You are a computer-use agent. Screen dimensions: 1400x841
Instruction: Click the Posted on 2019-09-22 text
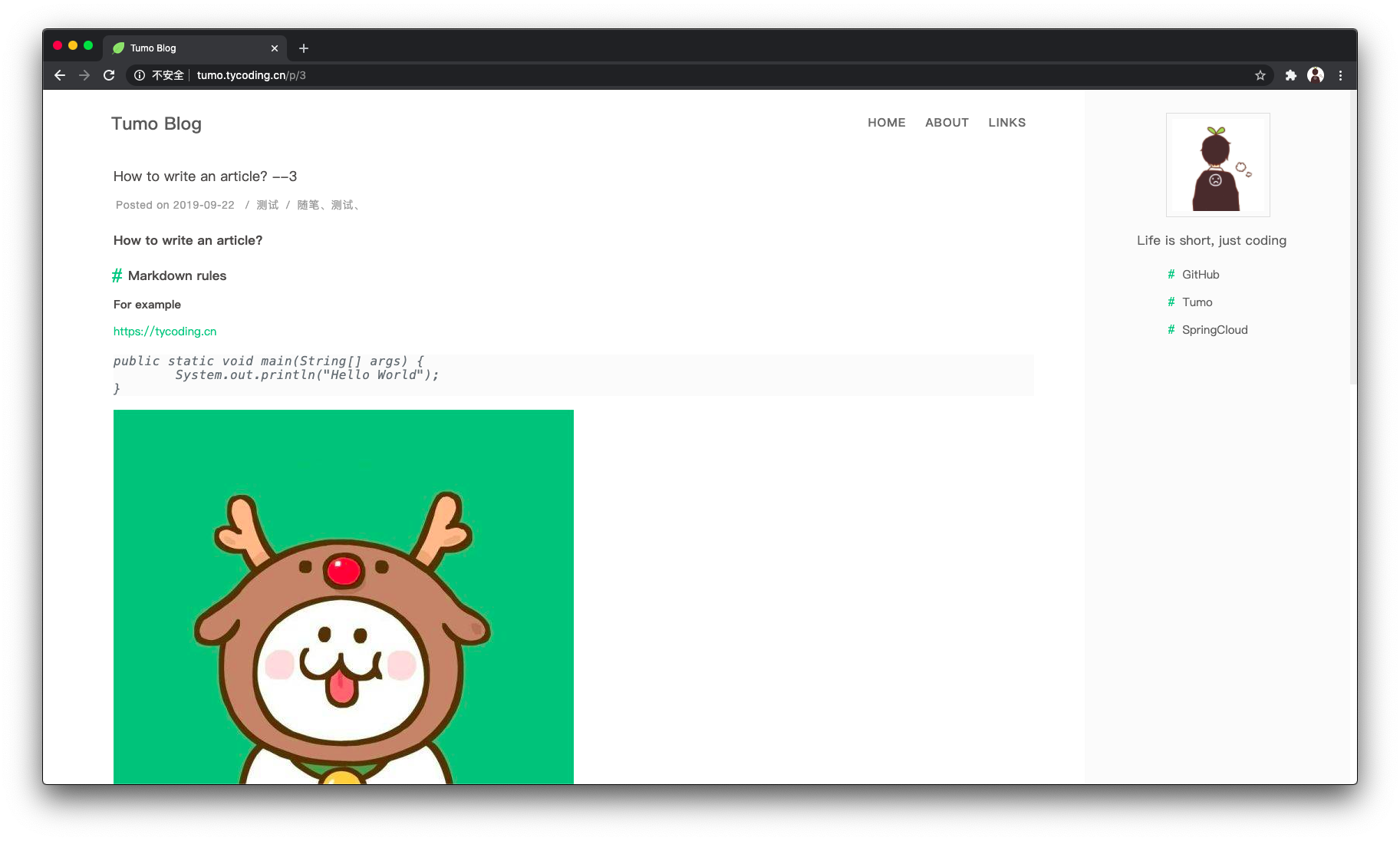pyautogui.click(x=175, y=205)
